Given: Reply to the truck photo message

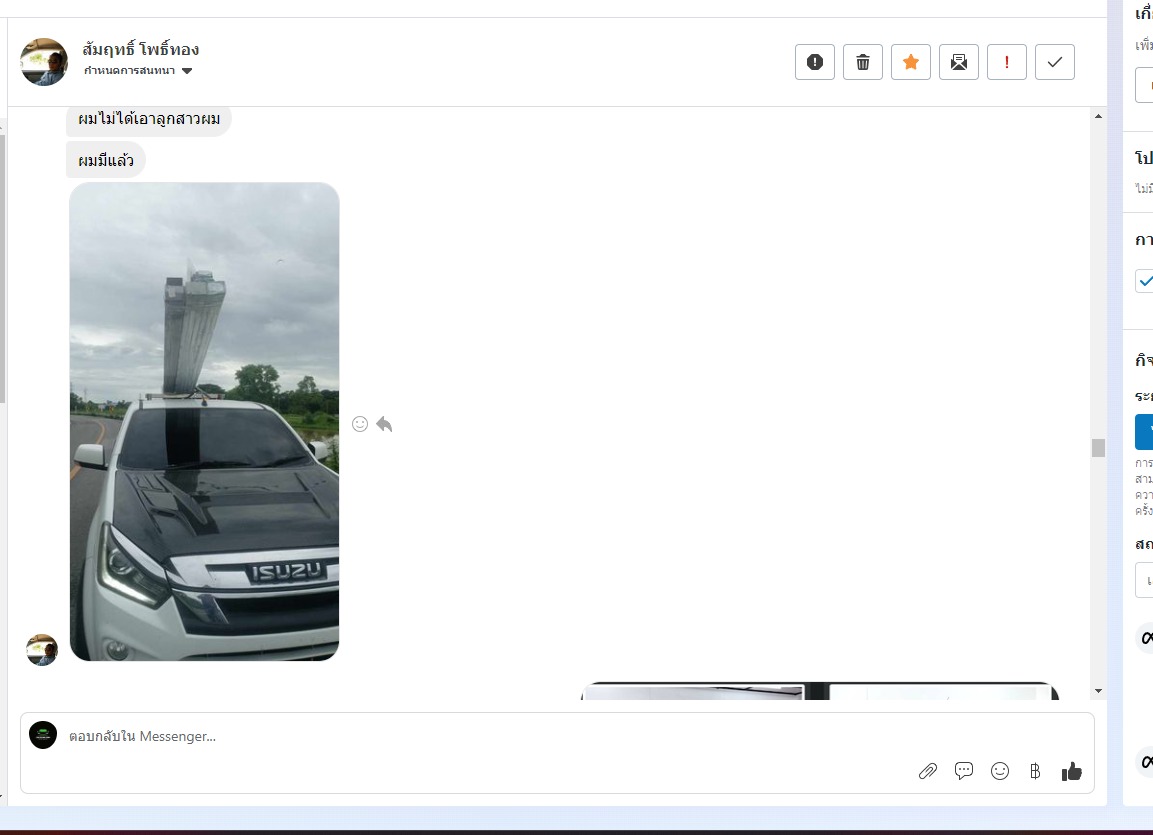Looking at the screenshot, I should click(384, 424).
